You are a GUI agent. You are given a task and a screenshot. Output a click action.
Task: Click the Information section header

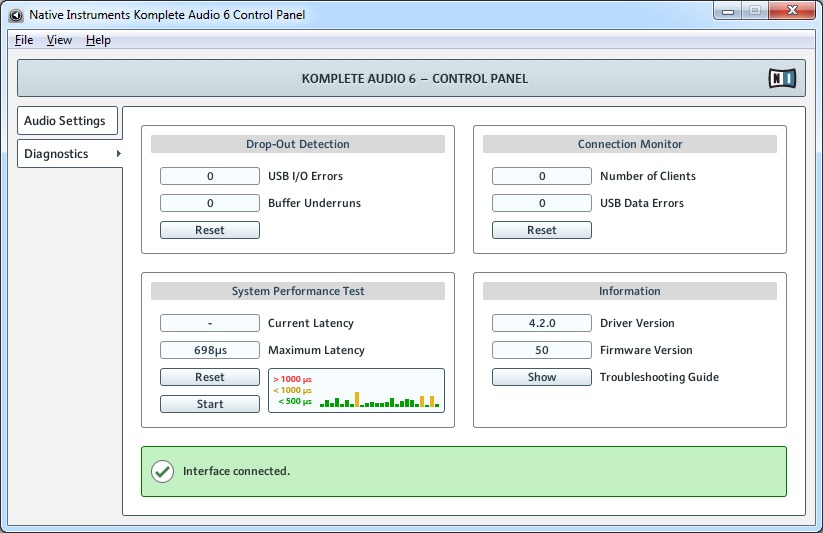click(x=630, y=291)
